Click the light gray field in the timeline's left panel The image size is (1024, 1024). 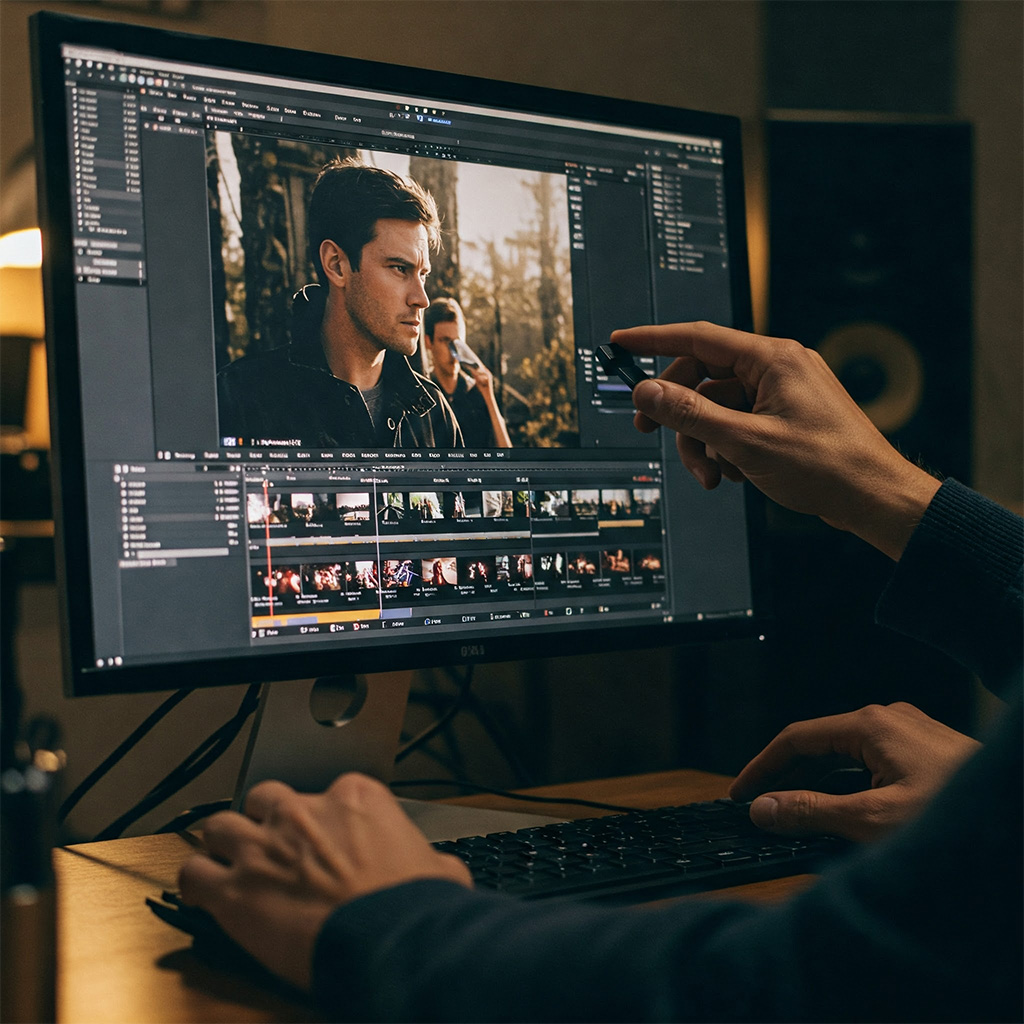coord(183,552)
